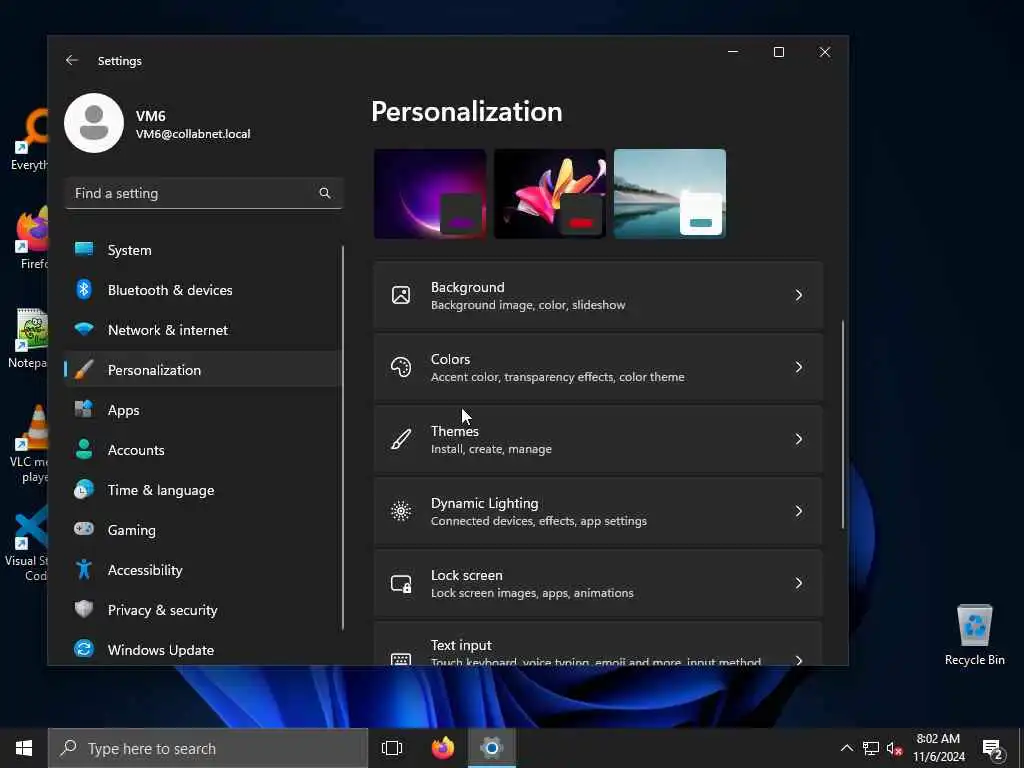Click the Colors palette icon
The height and width of the screenshot is (768, 1024).
(x=401, y=367)
